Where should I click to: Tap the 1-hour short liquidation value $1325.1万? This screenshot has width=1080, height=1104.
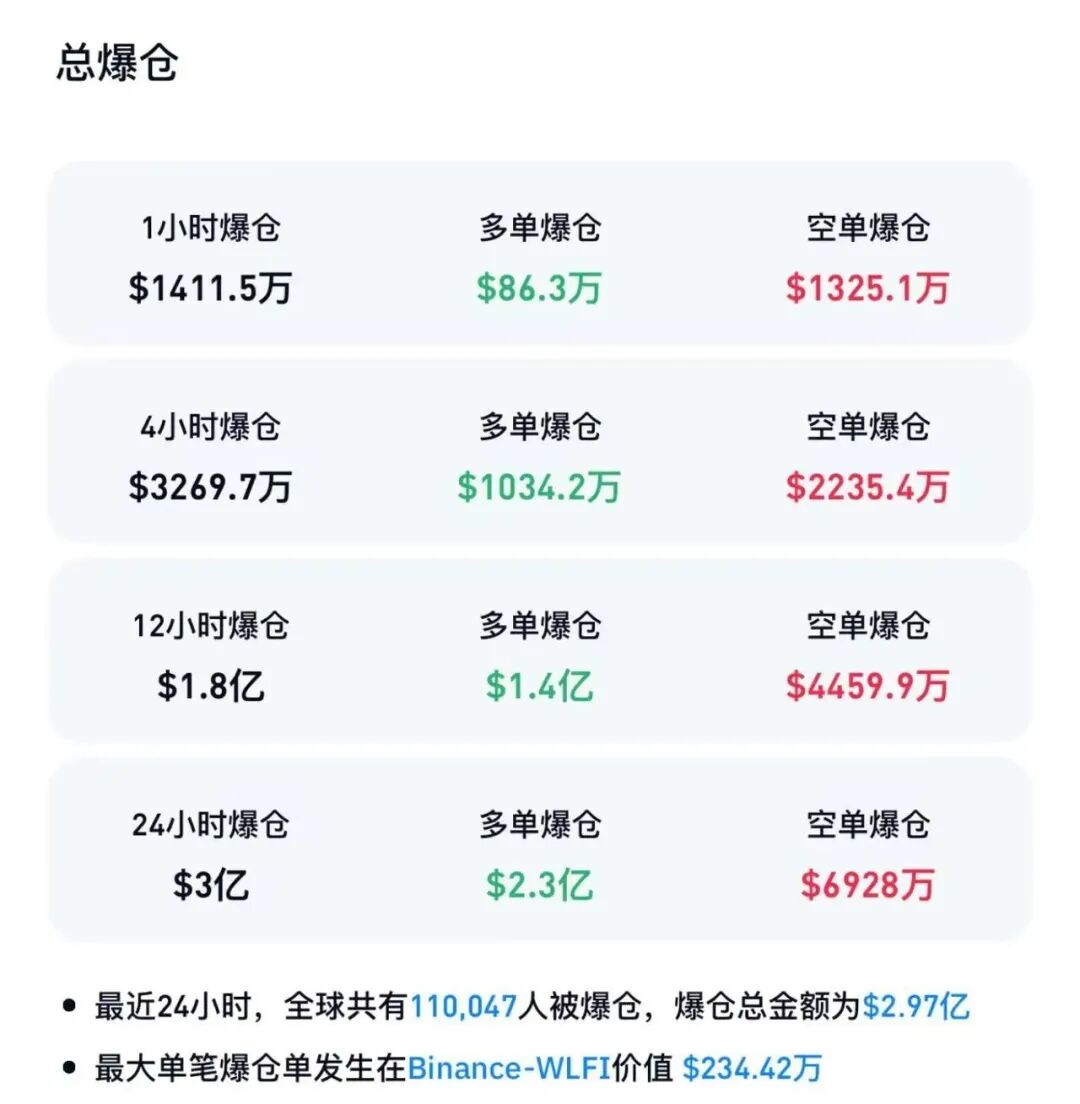pos(867,288)
